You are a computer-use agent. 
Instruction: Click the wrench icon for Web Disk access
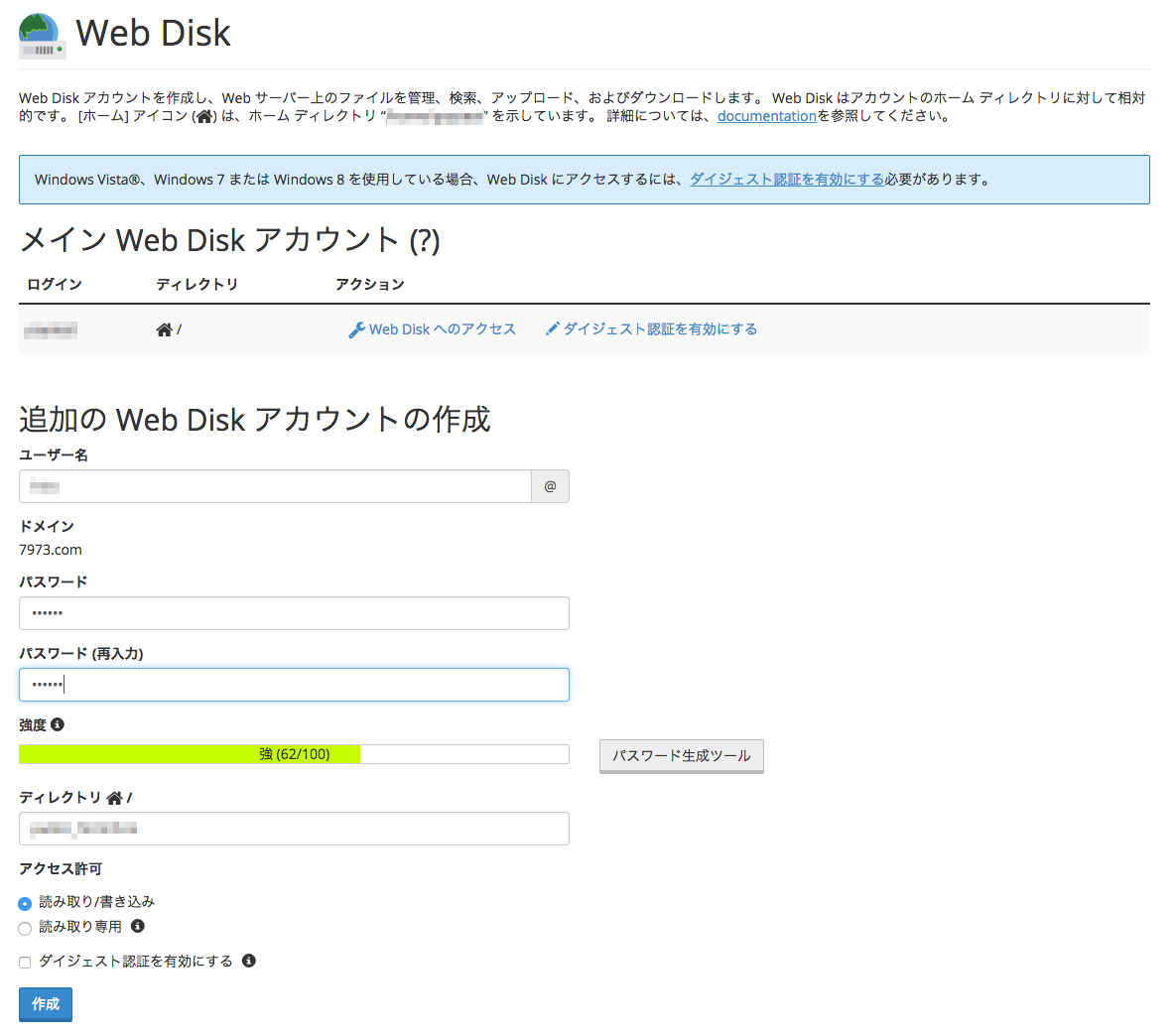click(357, 329)
